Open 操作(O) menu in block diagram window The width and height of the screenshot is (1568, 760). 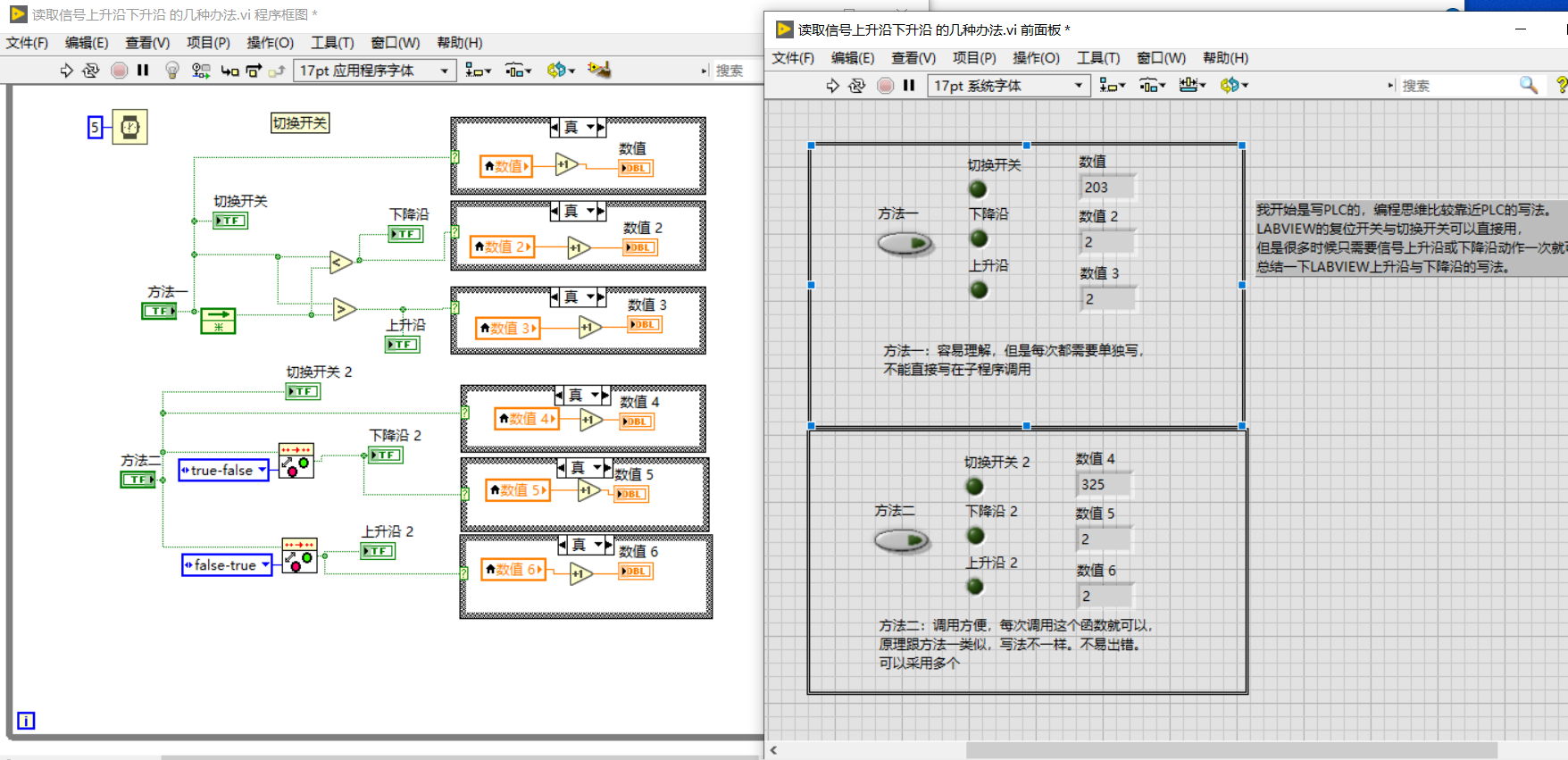270,43
